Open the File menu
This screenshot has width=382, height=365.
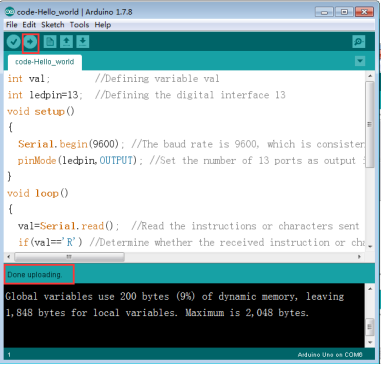click(x=12, y=25)
